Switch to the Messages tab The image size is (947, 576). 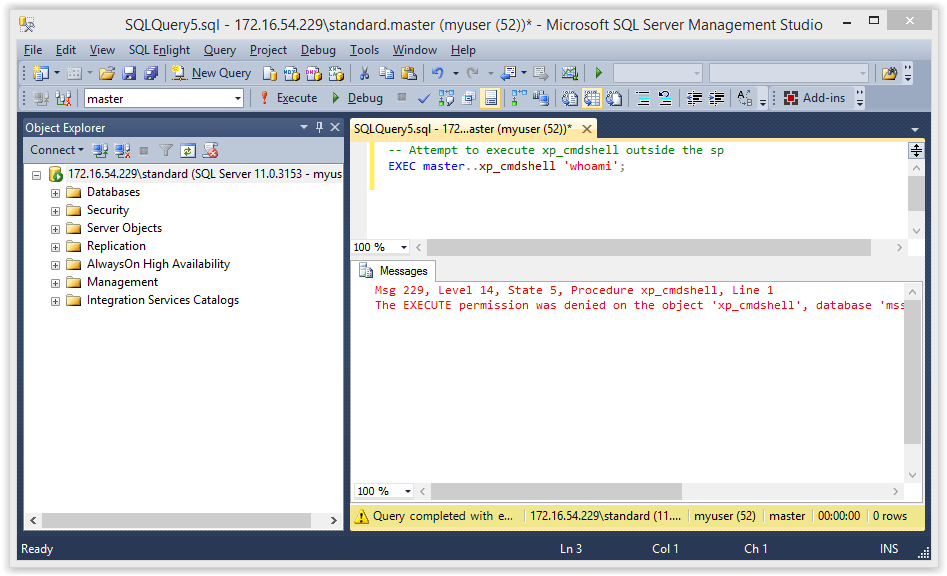(x=394, y=270)
